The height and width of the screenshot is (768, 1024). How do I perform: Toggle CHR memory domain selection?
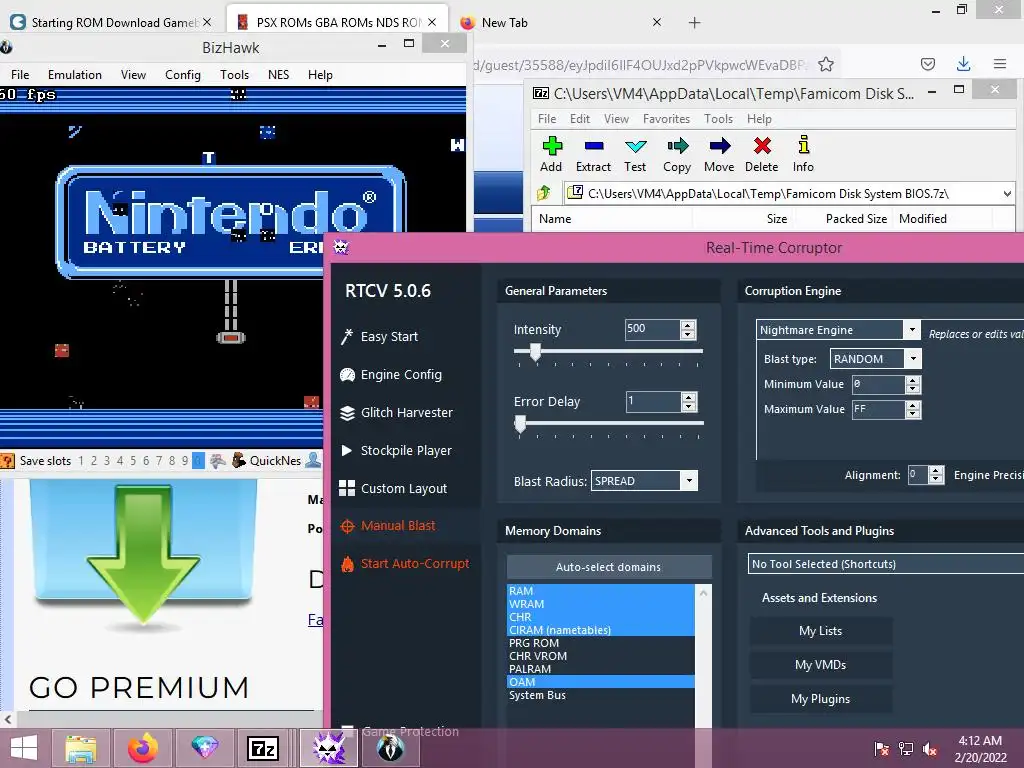coord(601,617)
